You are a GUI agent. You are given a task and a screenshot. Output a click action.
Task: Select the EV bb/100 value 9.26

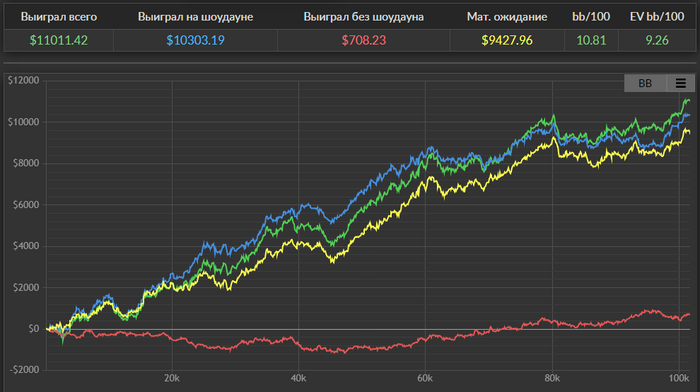coord(657,41)
